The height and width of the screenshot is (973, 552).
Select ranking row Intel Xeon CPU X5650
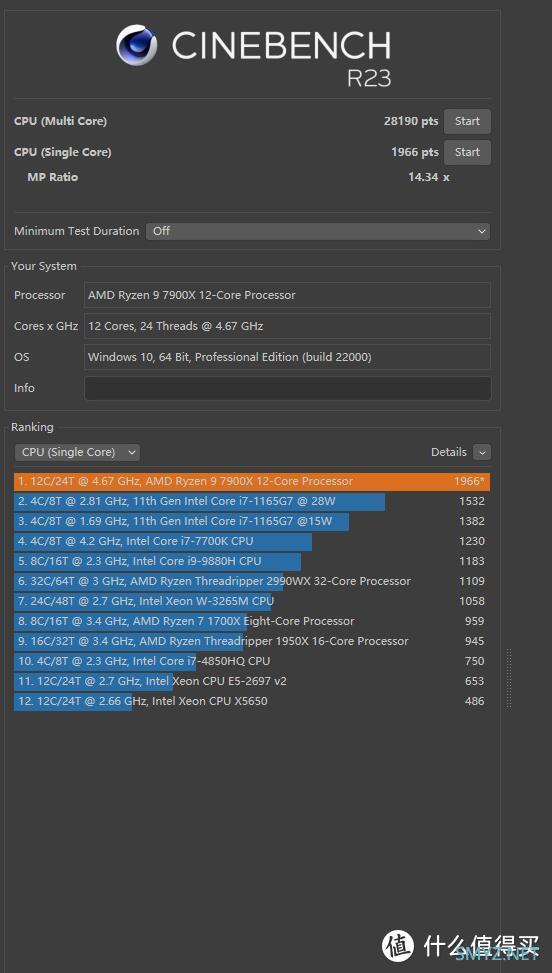(x=252, y=701)
